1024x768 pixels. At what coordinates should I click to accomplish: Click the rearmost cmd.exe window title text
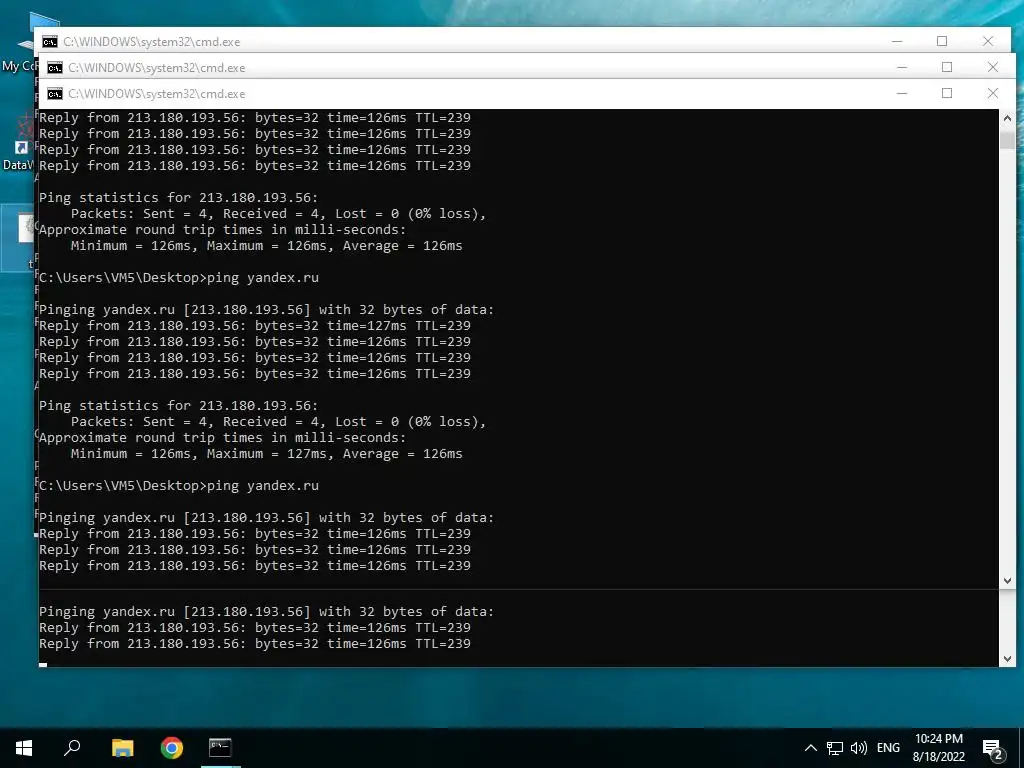click(x=152, y=42)
